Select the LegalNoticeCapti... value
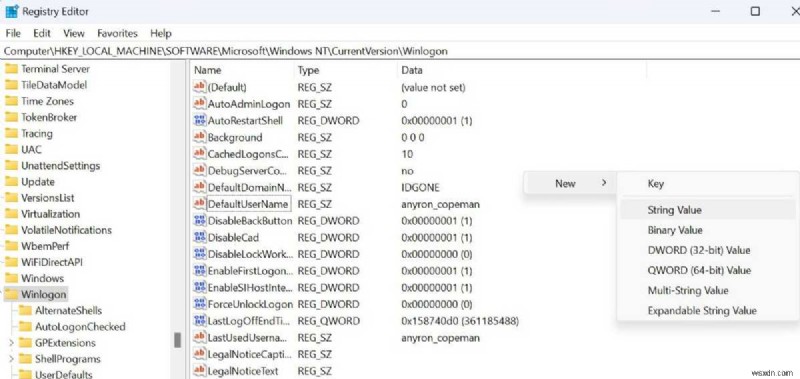Viewport: 800px width, 379px height. [250, 354]
